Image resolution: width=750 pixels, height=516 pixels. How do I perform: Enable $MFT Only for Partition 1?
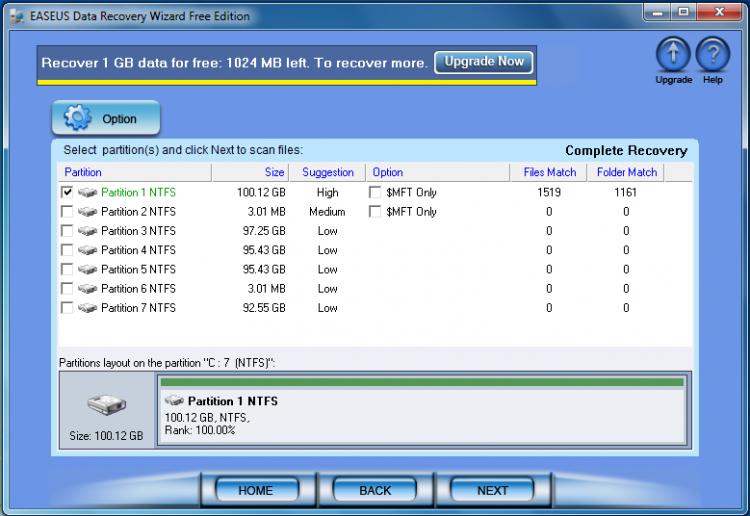[x=375, y=192]
